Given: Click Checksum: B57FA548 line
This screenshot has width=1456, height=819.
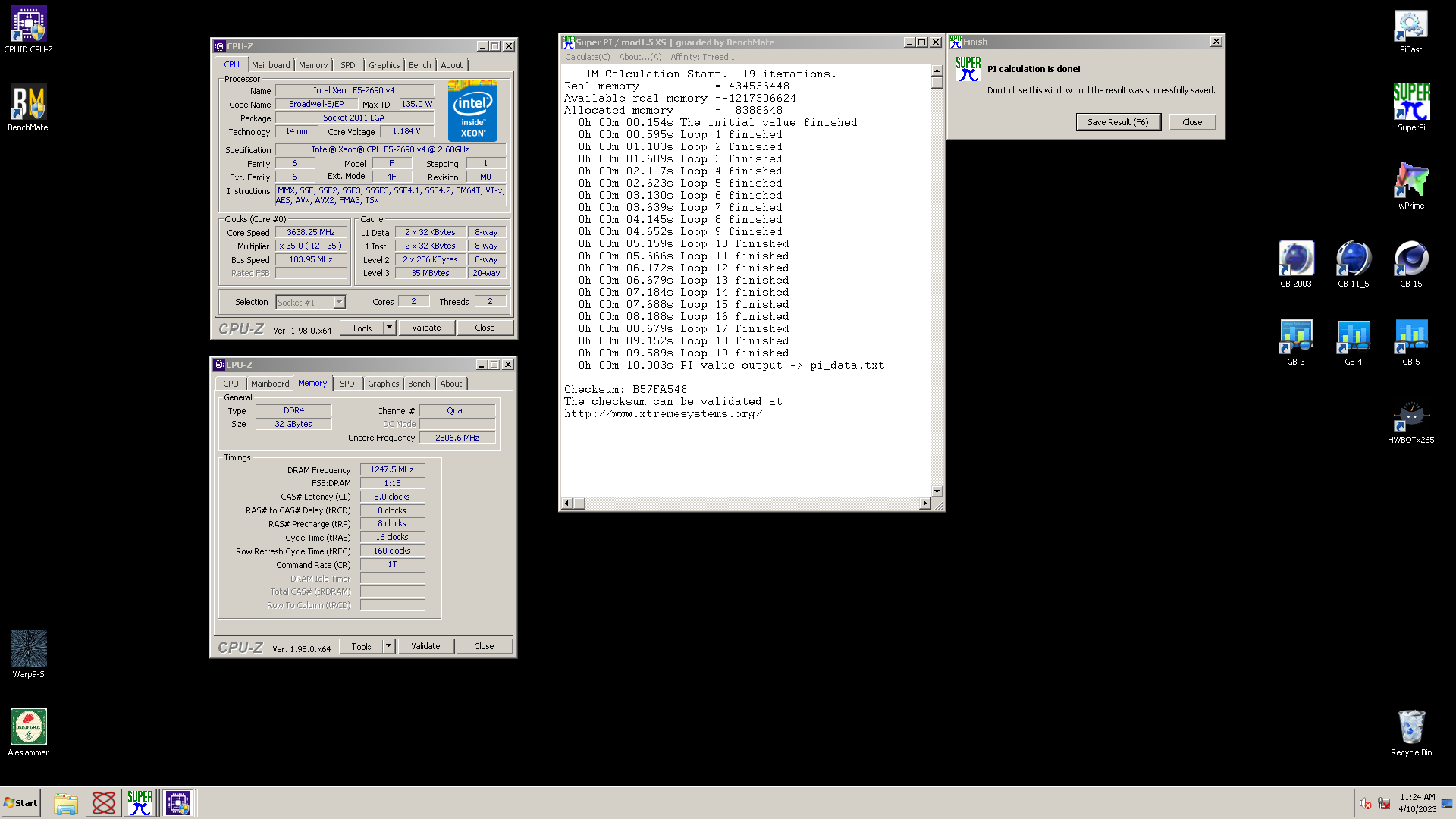Looking at the screenshot, I should pyautogui.click(x=626, y=390).
